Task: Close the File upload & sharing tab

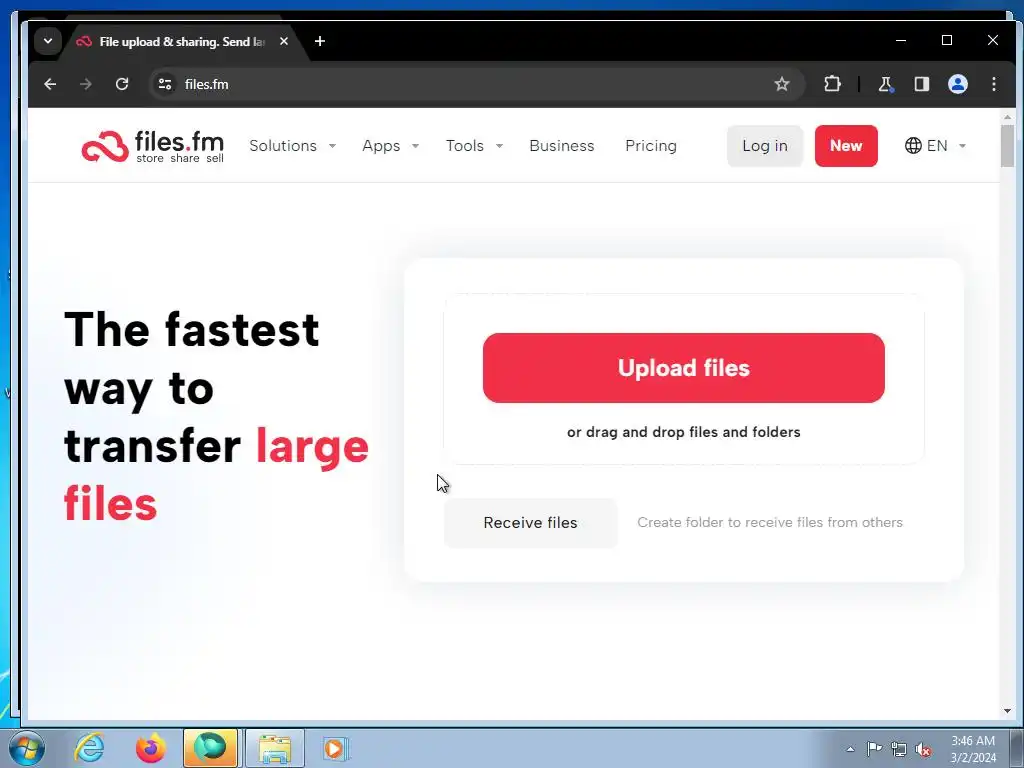Action: [x=283, y=41]
